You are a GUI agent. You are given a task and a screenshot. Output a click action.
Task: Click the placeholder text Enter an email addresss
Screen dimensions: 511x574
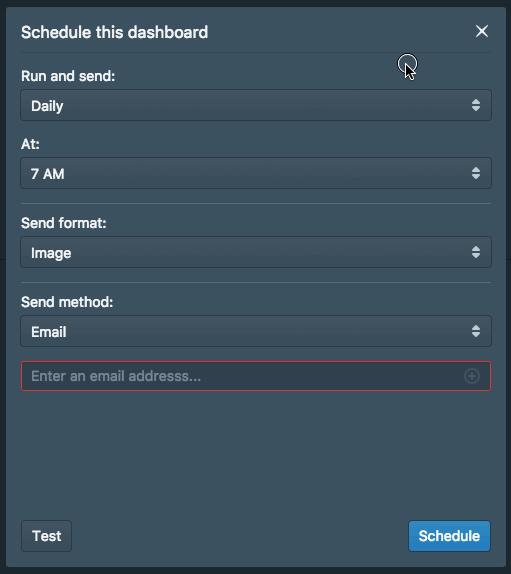(116, 376)
